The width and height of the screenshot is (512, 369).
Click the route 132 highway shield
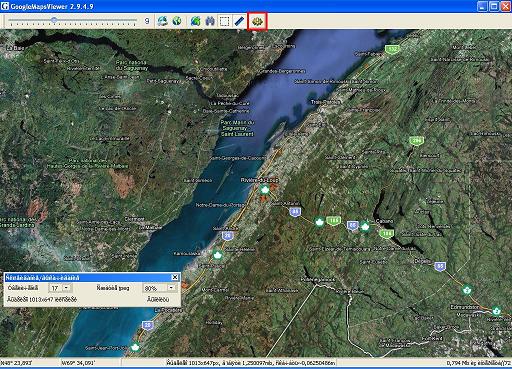coord(392,49)
